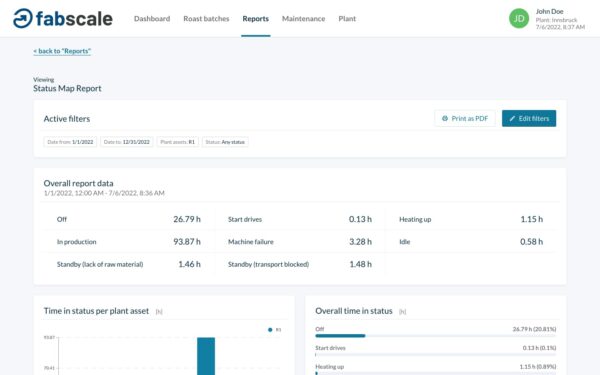Click the fabscale logo
This screenshot has width=600, height=375.
[63, 18]
